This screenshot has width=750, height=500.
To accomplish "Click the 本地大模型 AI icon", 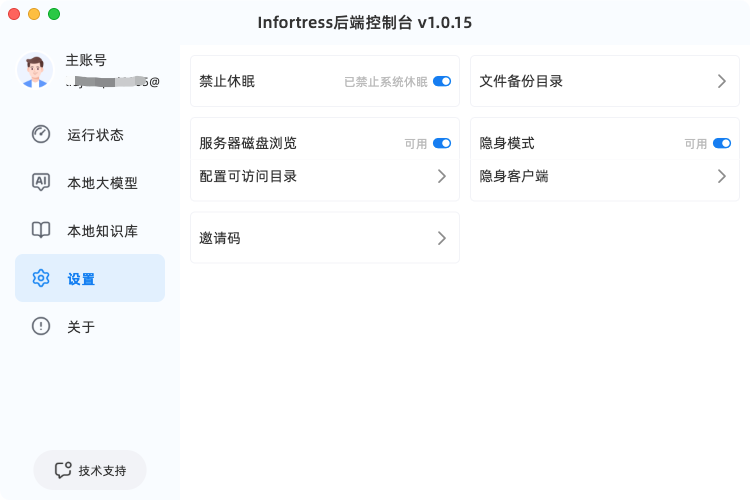I will coord(41,182).
